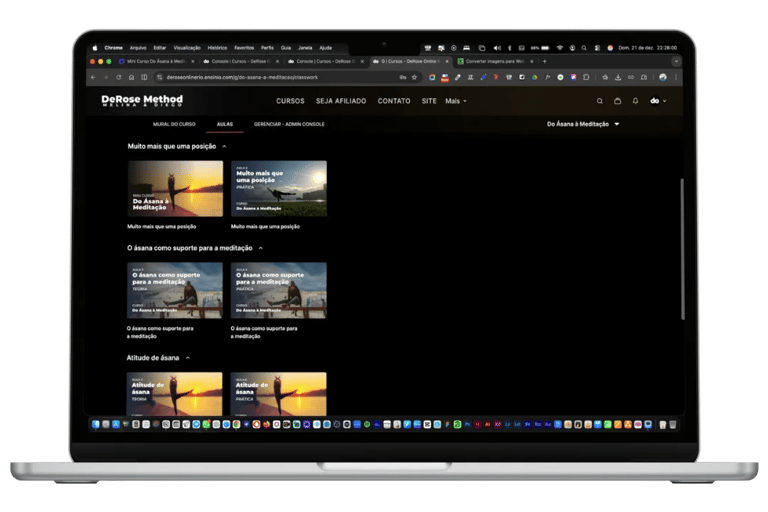The height and width of the screenshot is (512, 768).
Task: Open 'Atitude de ásana' Teoria thumbnail
Action: tap(174, 394)
